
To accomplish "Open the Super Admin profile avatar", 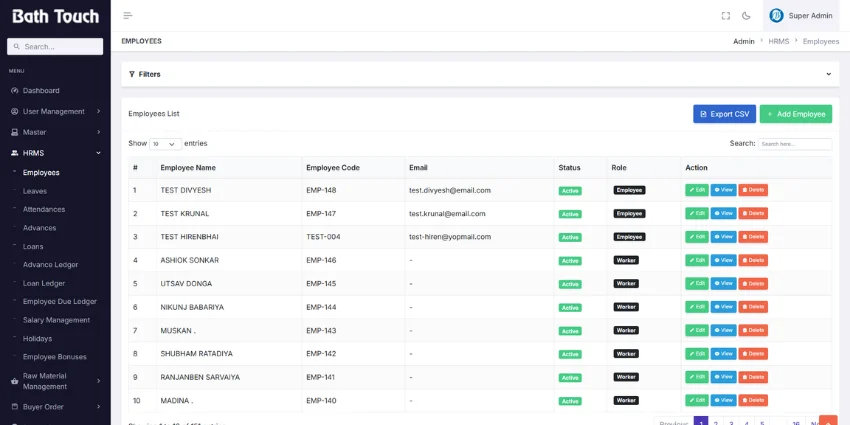I will point(776,16).
